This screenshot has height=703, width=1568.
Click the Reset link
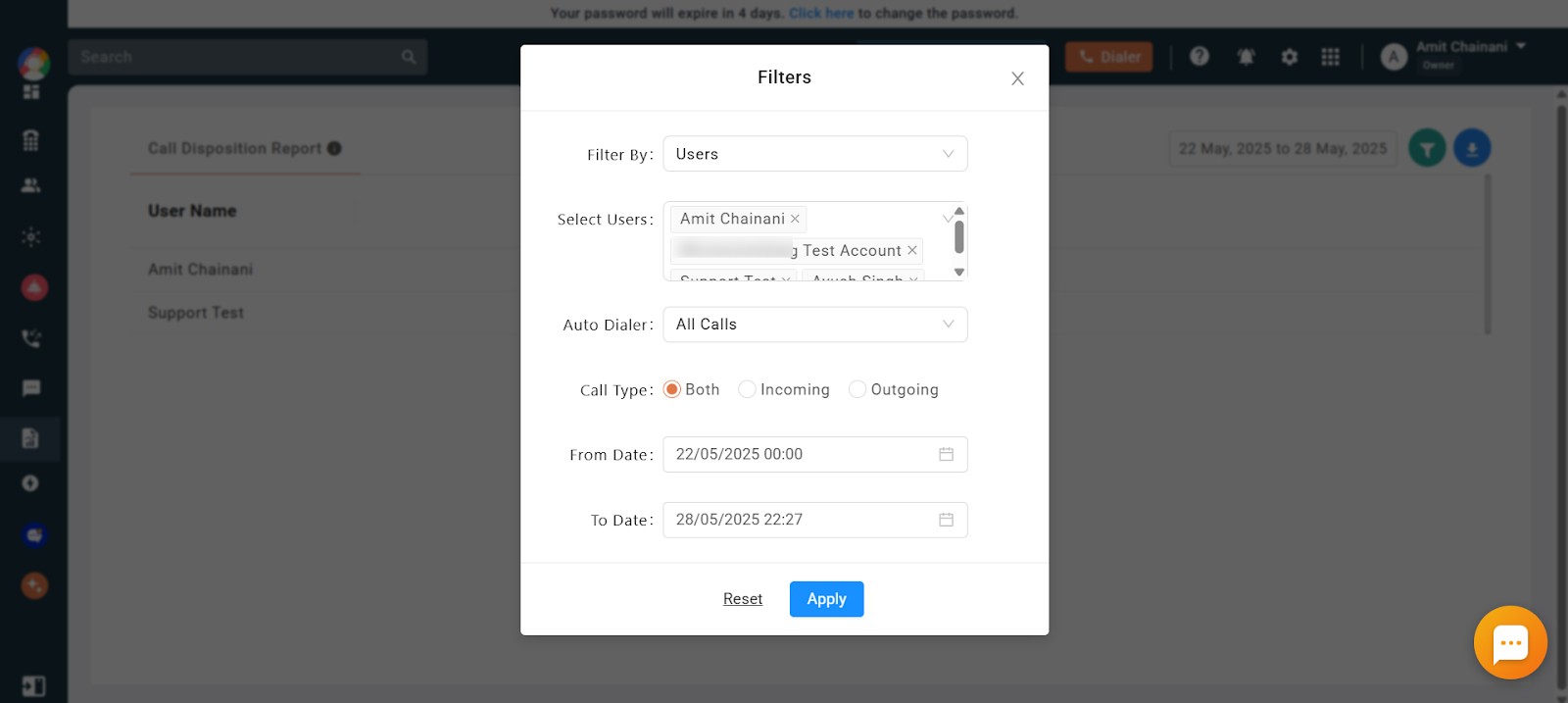point(743,599)
